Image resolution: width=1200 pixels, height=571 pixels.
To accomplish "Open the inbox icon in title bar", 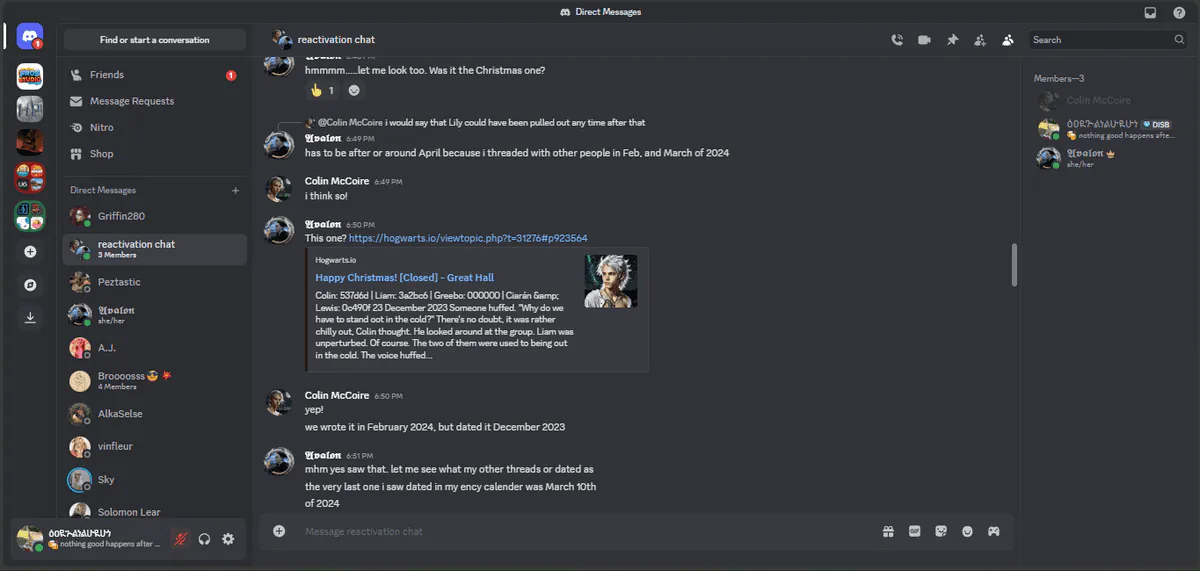I will point(1151,12).
